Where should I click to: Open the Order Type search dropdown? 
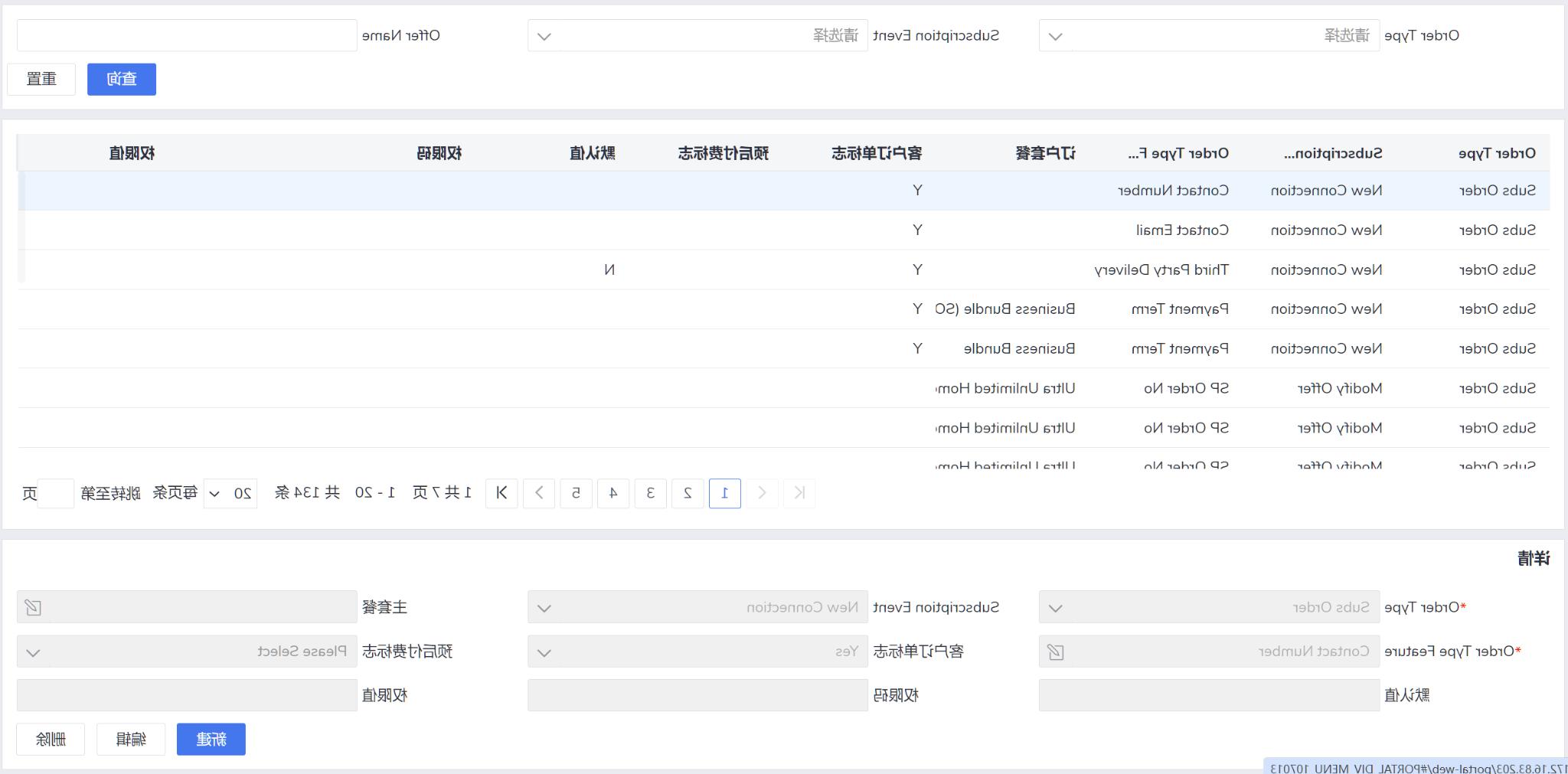(1209, 35)
